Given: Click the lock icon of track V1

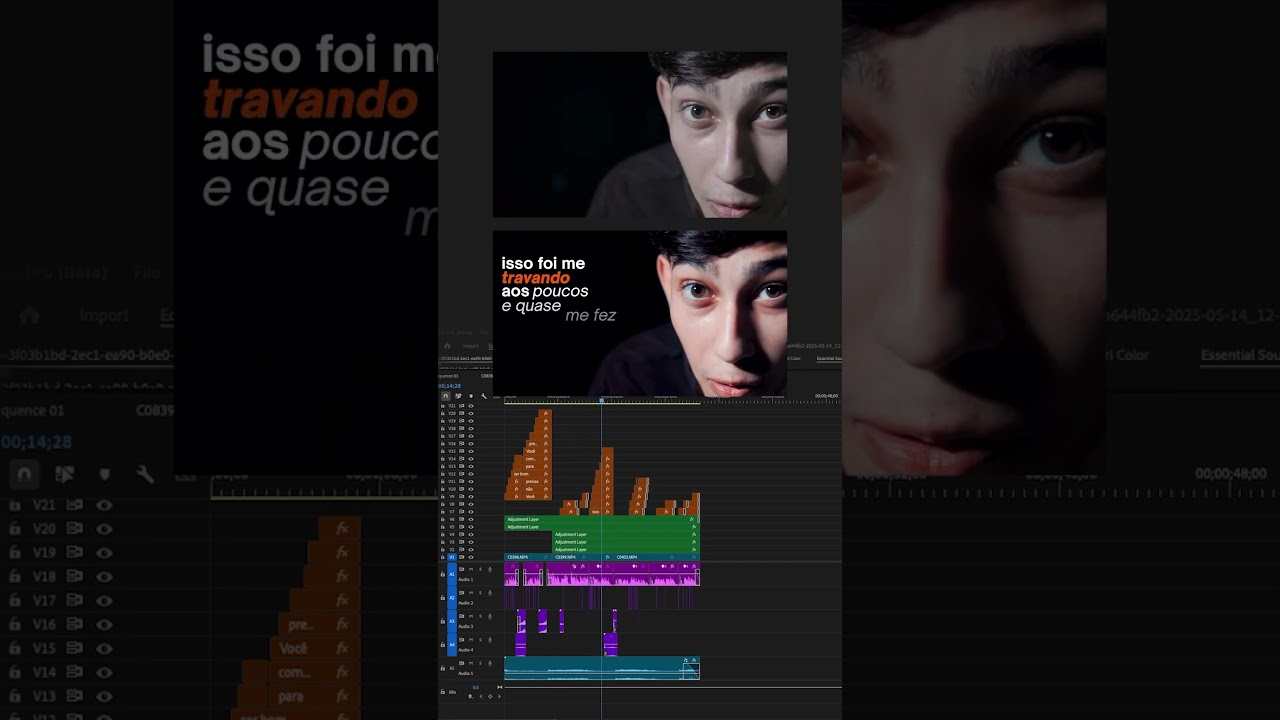Looking at the screenshot, I should pyautogui.click(x=443, y=557).
